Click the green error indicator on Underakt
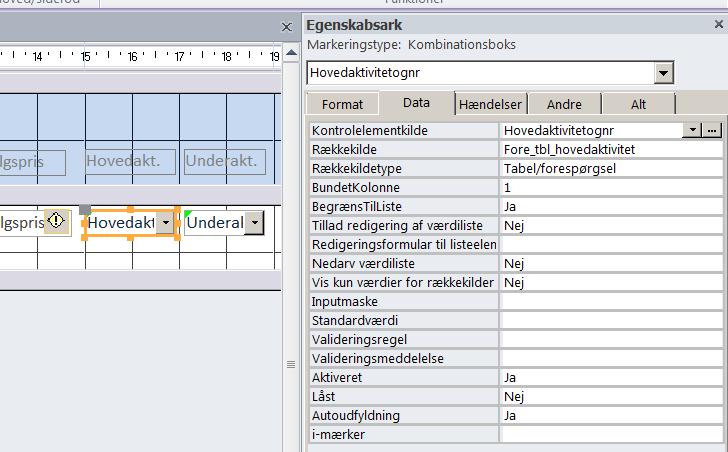Screen dimensions: 728x452 coord(188,213)
